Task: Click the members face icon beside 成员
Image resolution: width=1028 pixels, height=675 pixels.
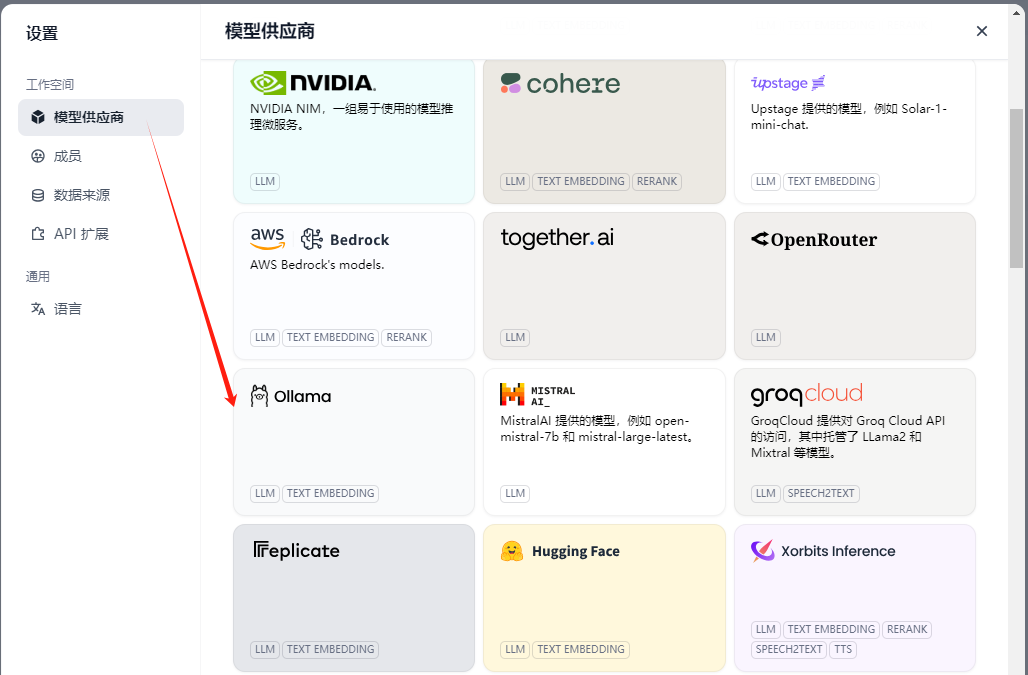Action: pyautogui.click(x=38, y=156)
